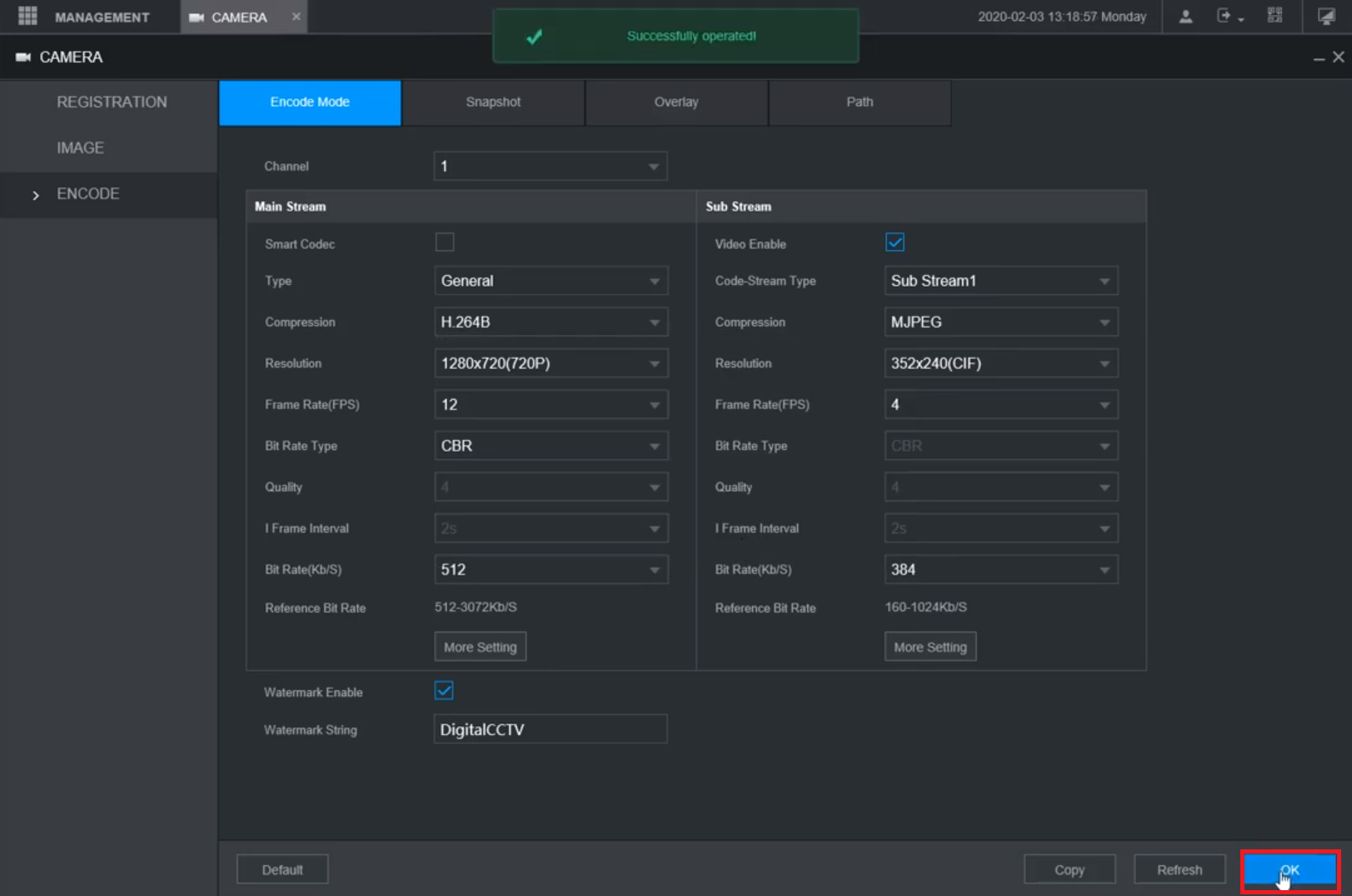1352x896 pixels.
Task: Open the Channel dropdown
Action: click(550, 167)
